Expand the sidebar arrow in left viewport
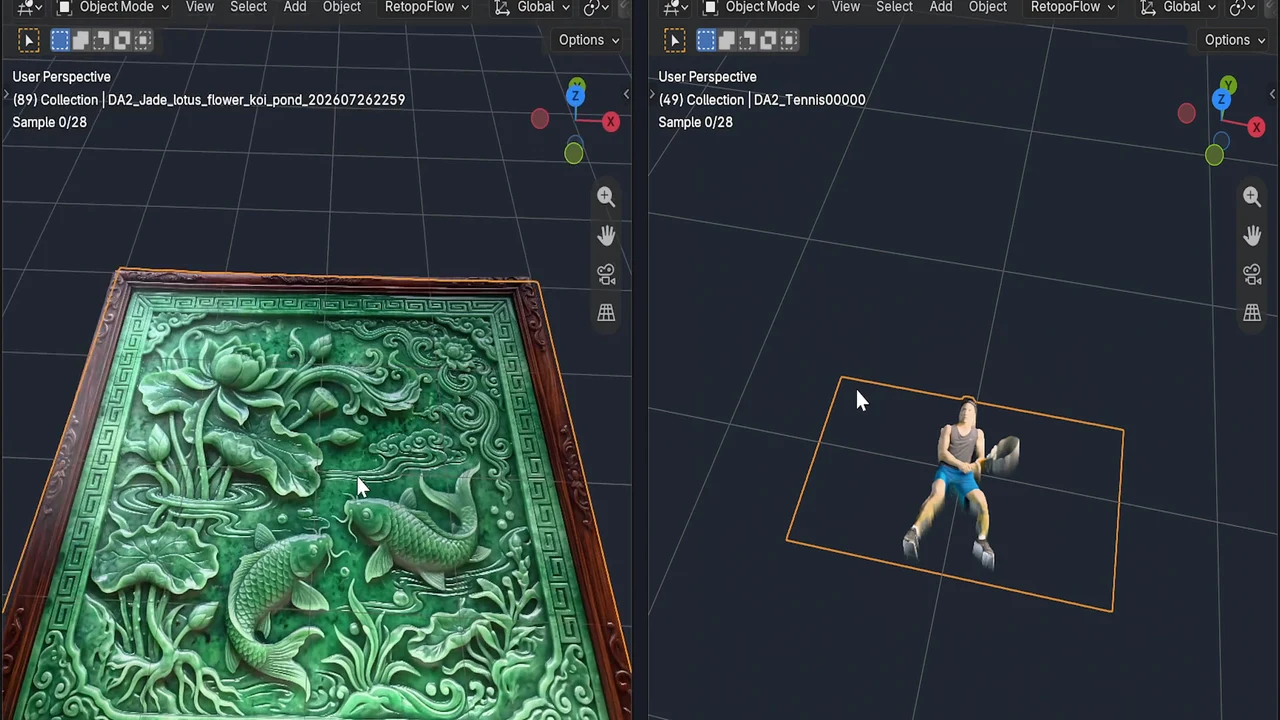 click(626, 94)
